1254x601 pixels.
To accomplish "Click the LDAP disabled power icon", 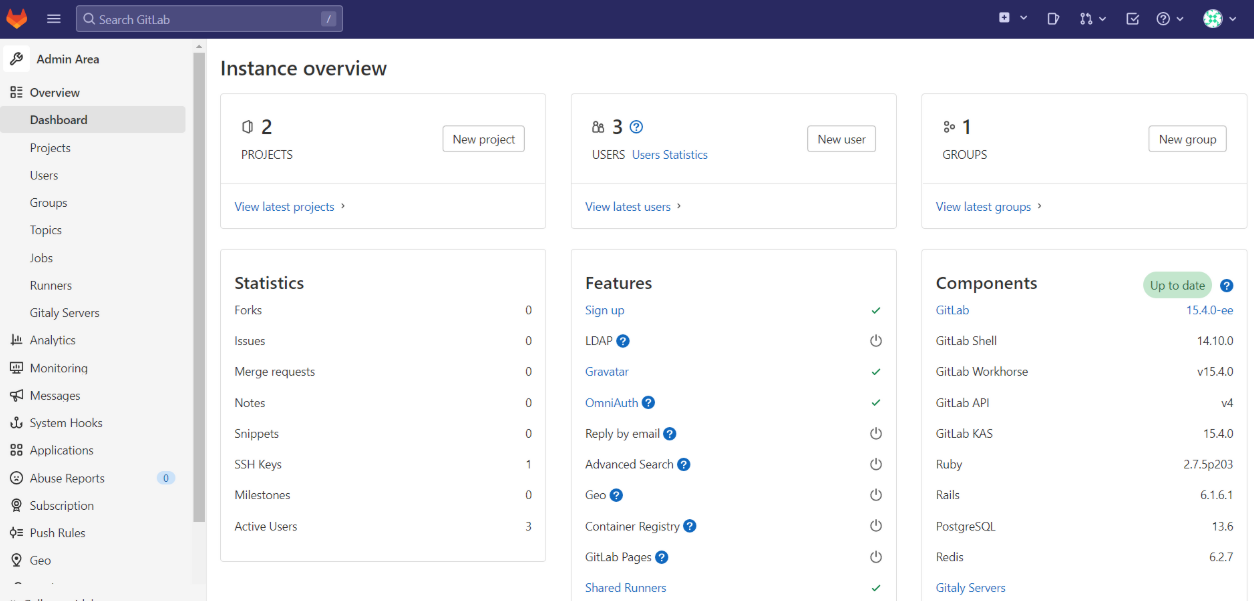I will (x=876, y=341).
